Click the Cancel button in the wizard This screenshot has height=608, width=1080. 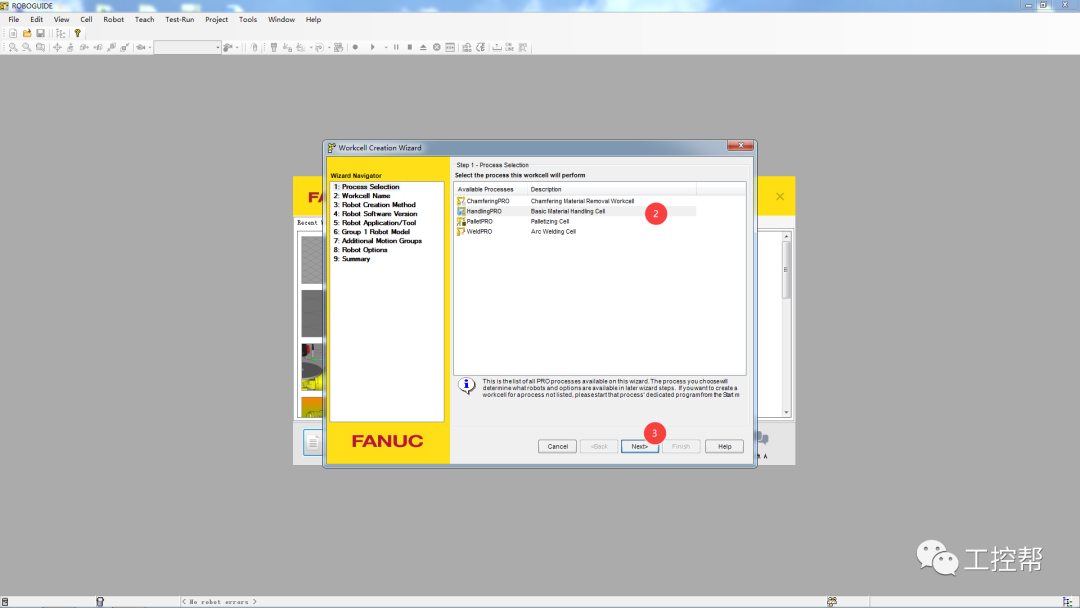click(557, 446)
